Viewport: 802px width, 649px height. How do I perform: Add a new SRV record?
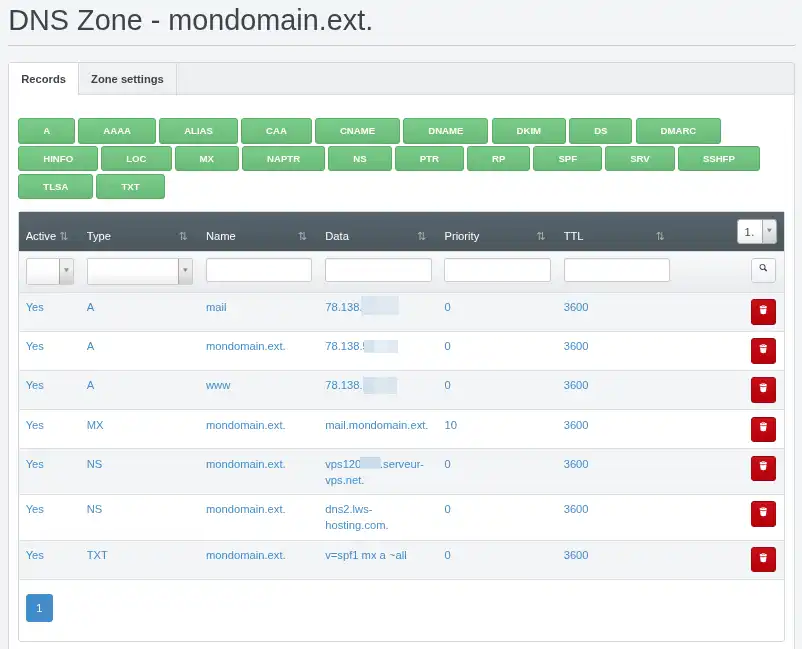click(640, 159)
